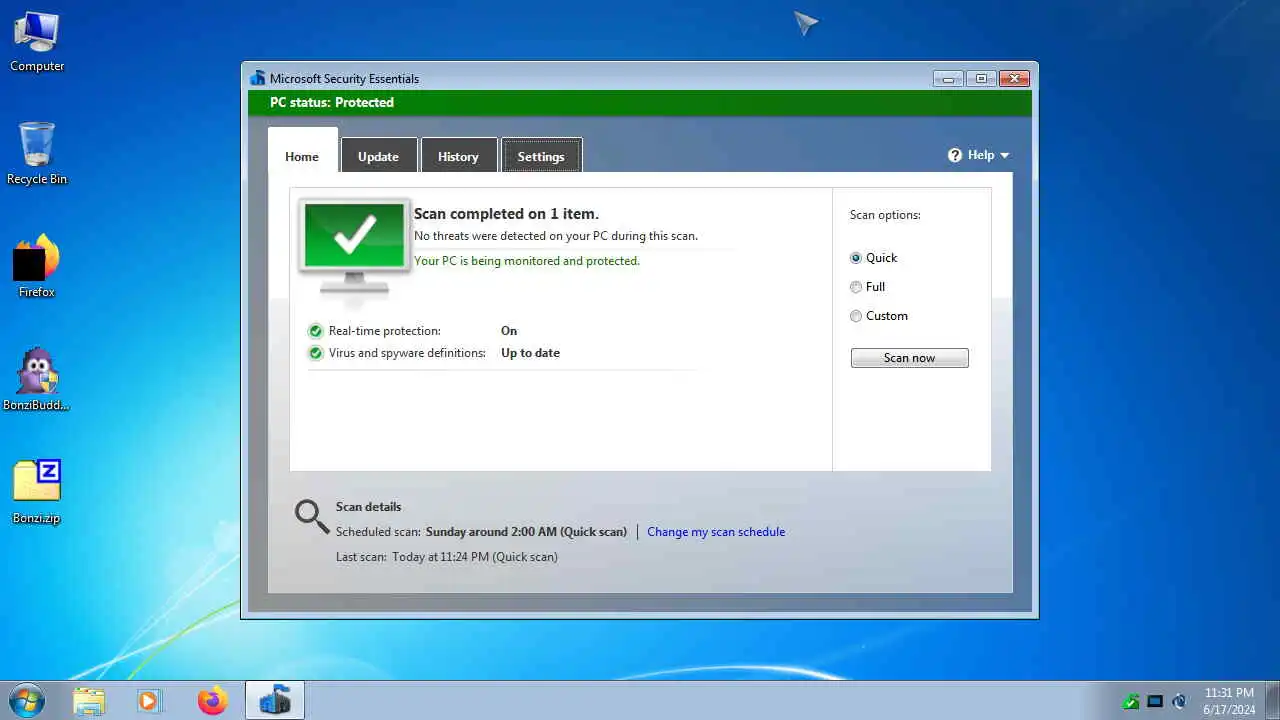Viewport: 1280px width, 720px height.
Task: Click the Scan now button
Action: 910,358
